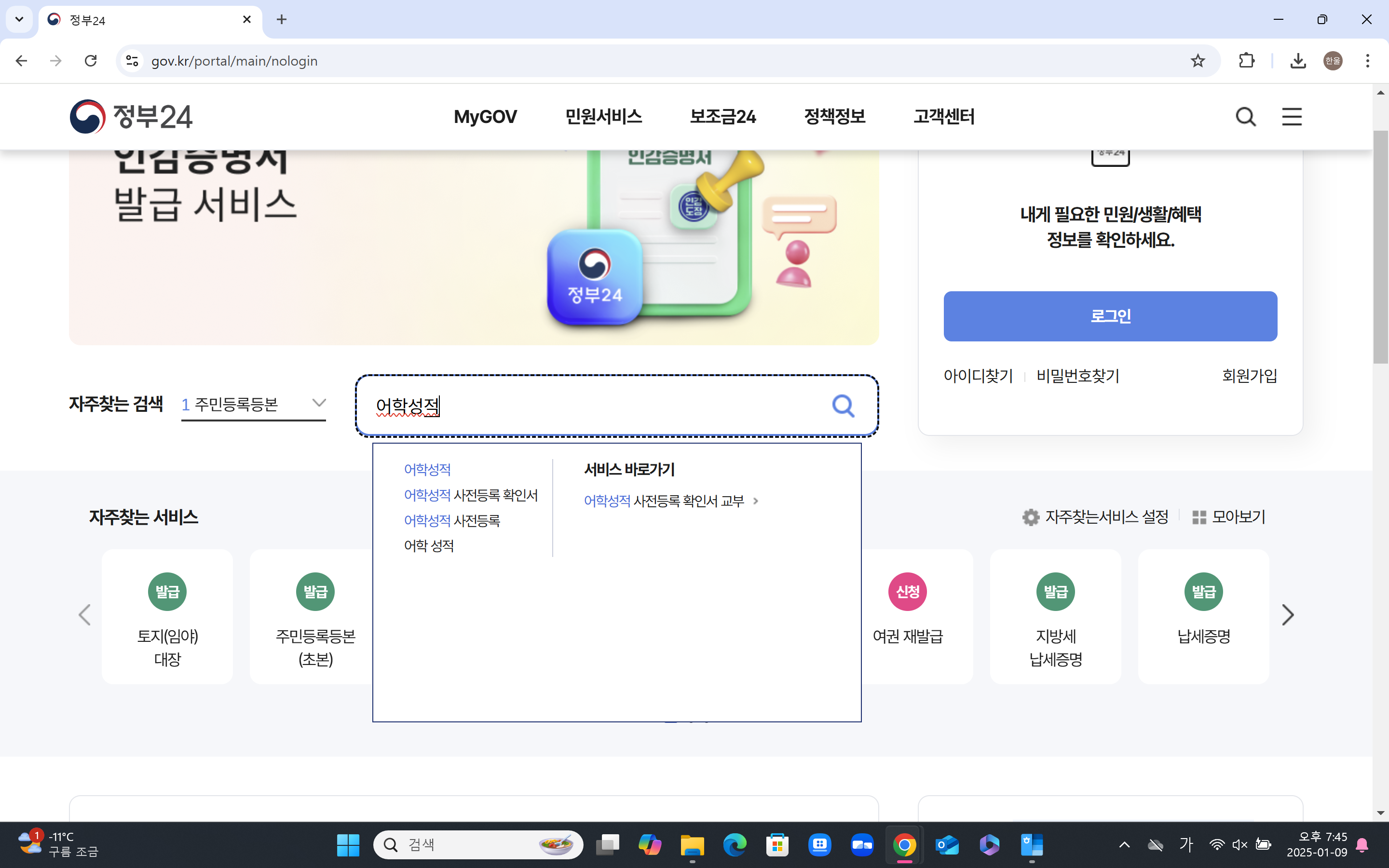
Task: Open File Explorer from taskbar
Action: pyautogui.click(x=692, y=845)
